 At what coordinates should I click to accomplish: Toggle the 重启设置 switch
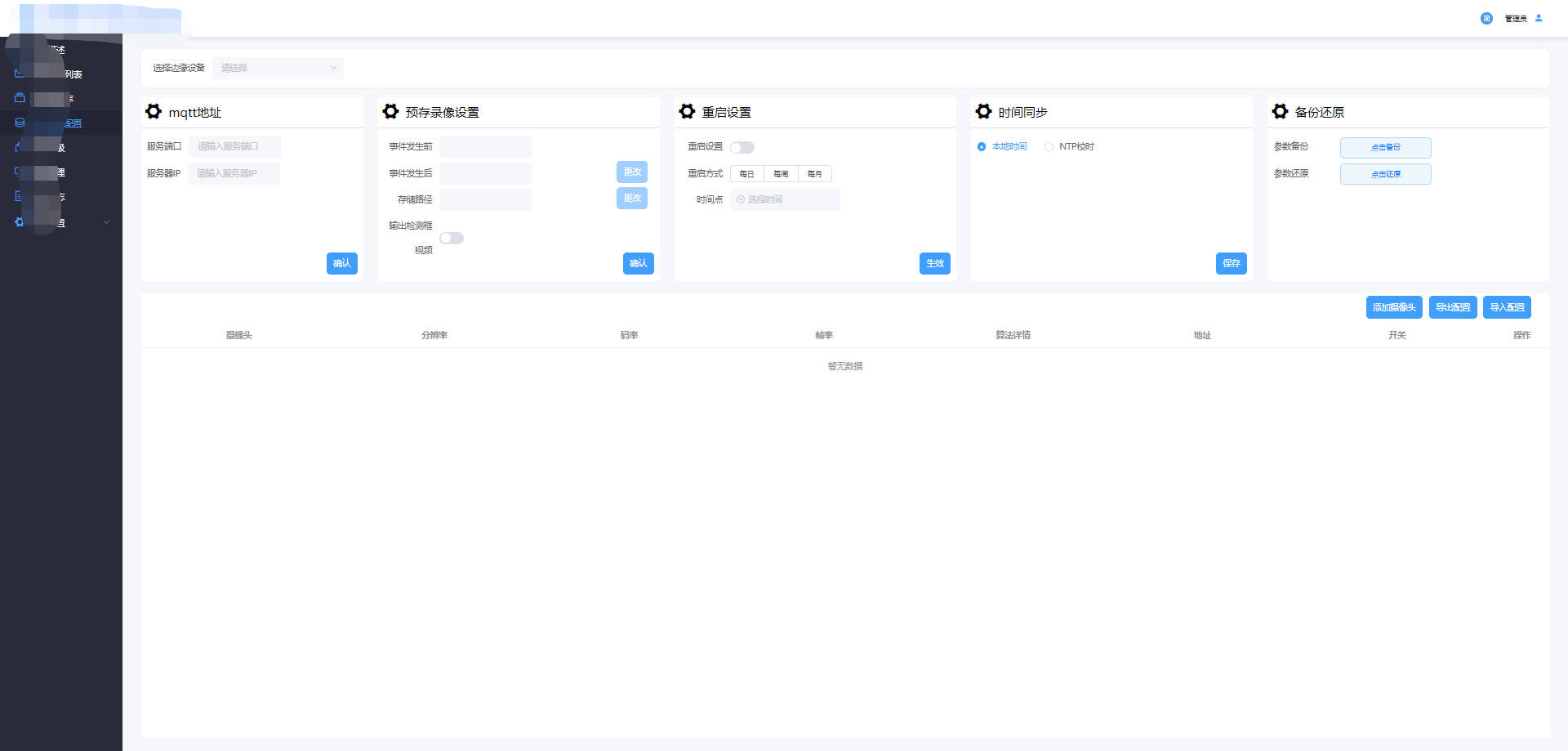[742, 147]
